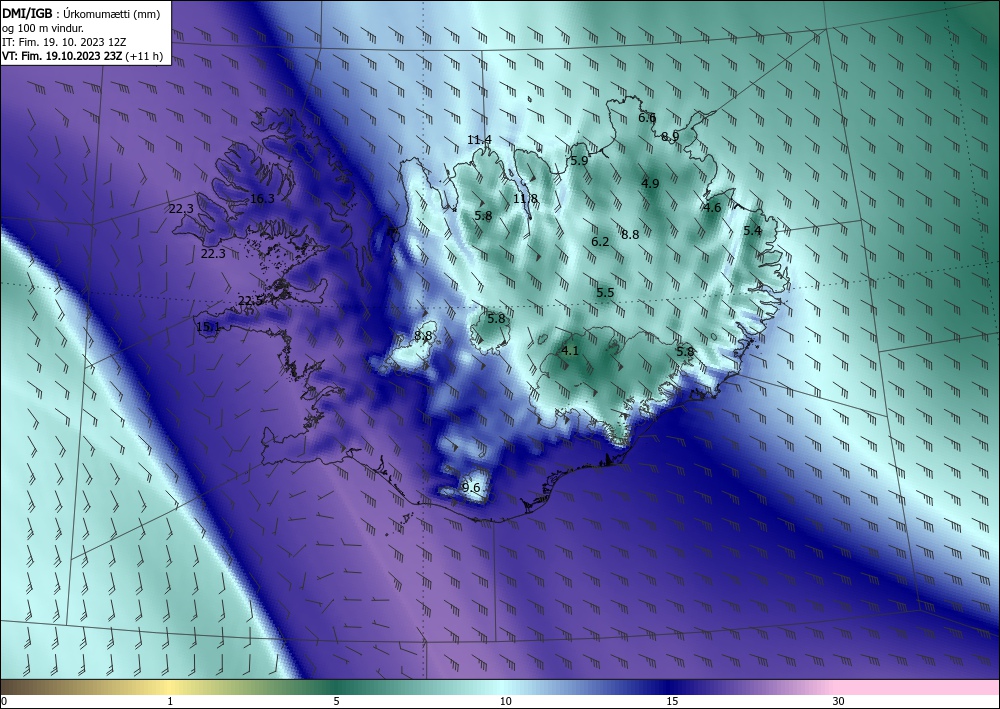
Task: Click the 6.2 value on the map
Action: 600,242
